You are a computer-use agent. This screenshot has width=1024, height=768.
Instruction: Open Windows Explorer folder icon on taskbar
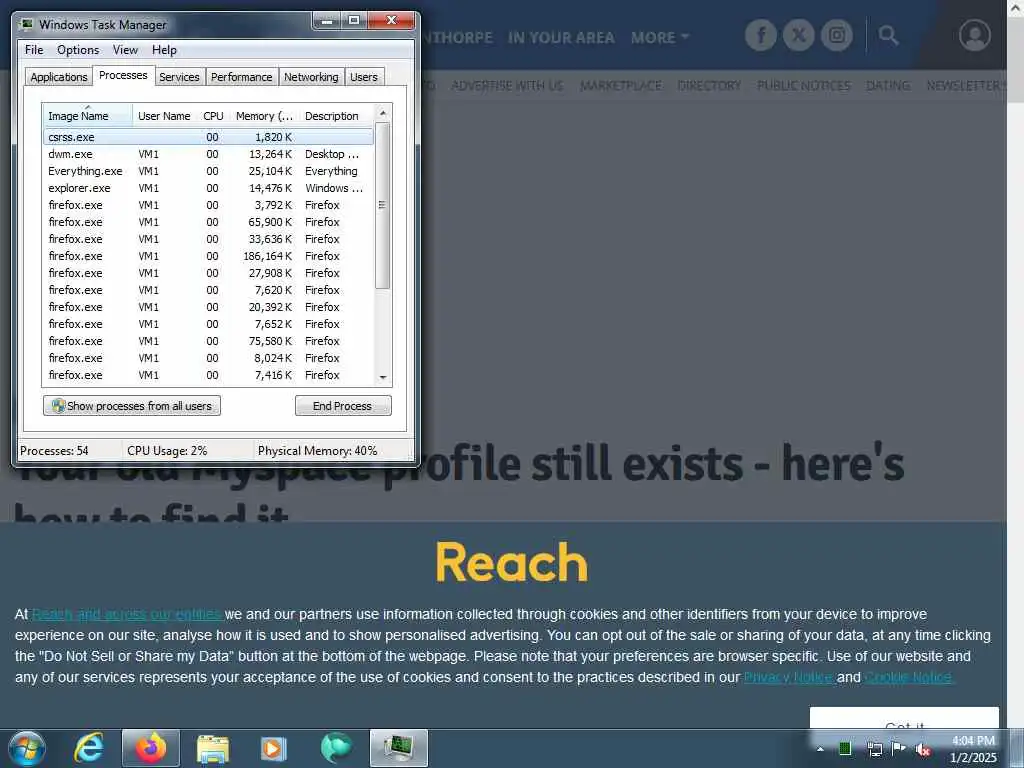pyautogui.click(x=212, y=748)
